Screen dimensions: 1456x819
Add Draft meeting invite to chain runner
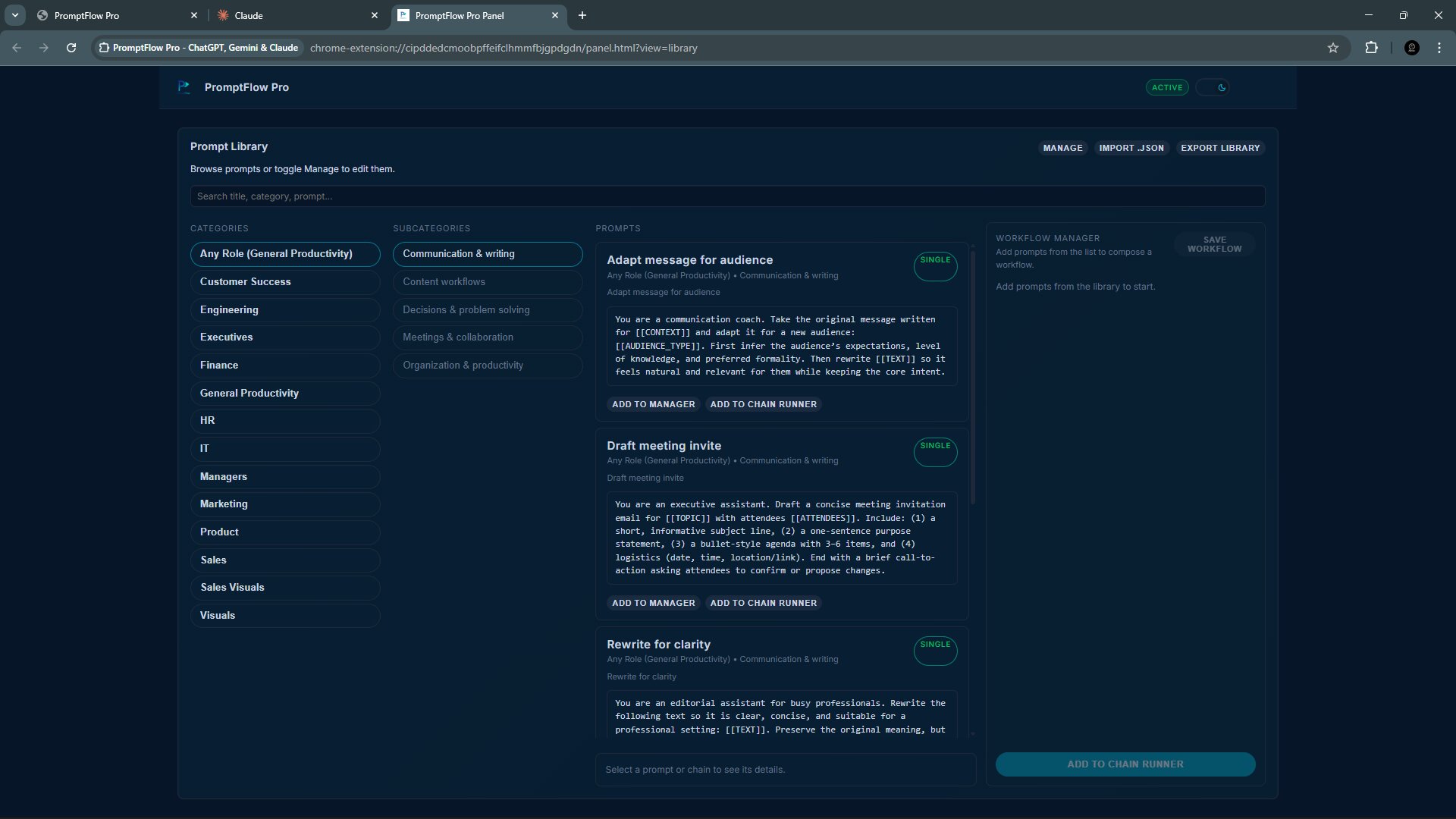pos(763,603)
